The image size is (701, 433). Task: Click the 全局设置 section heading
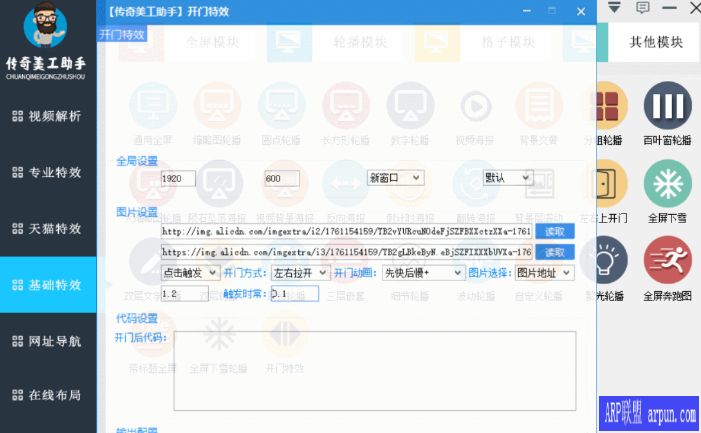[x=137, y=161]
